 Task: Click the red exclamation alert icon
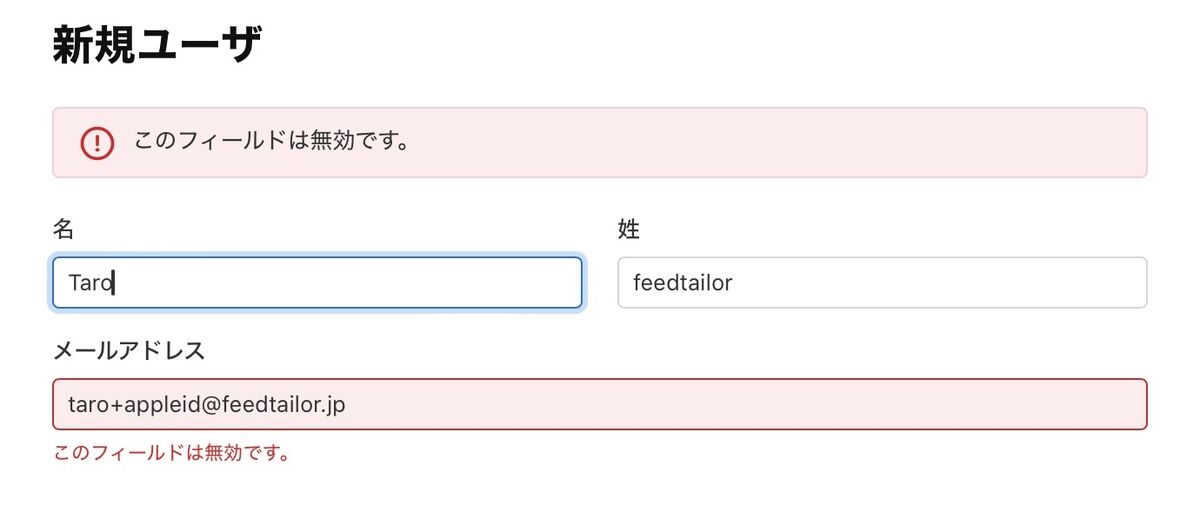pyautogui.click(x=98, y=143)
